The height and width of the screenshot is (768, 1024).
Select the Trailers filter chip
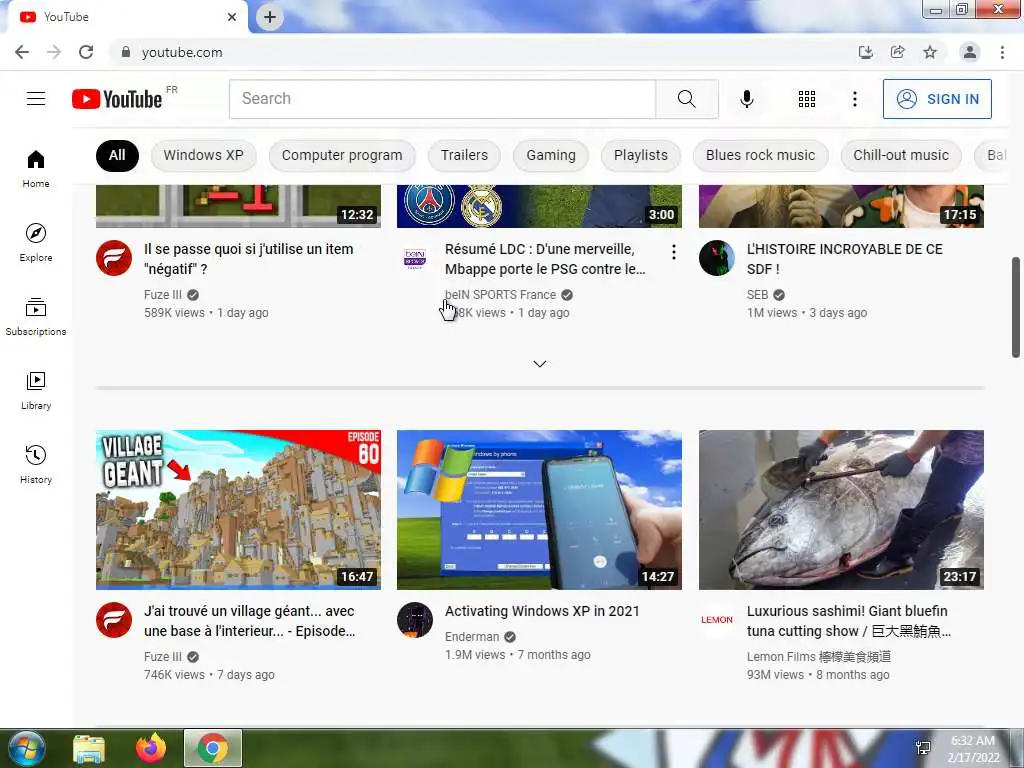point(464,155)
